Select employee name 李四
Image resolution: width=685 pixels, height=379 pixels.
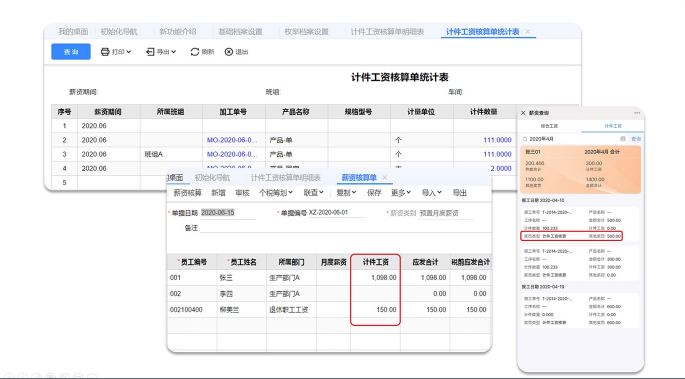[x=226, y=294]
